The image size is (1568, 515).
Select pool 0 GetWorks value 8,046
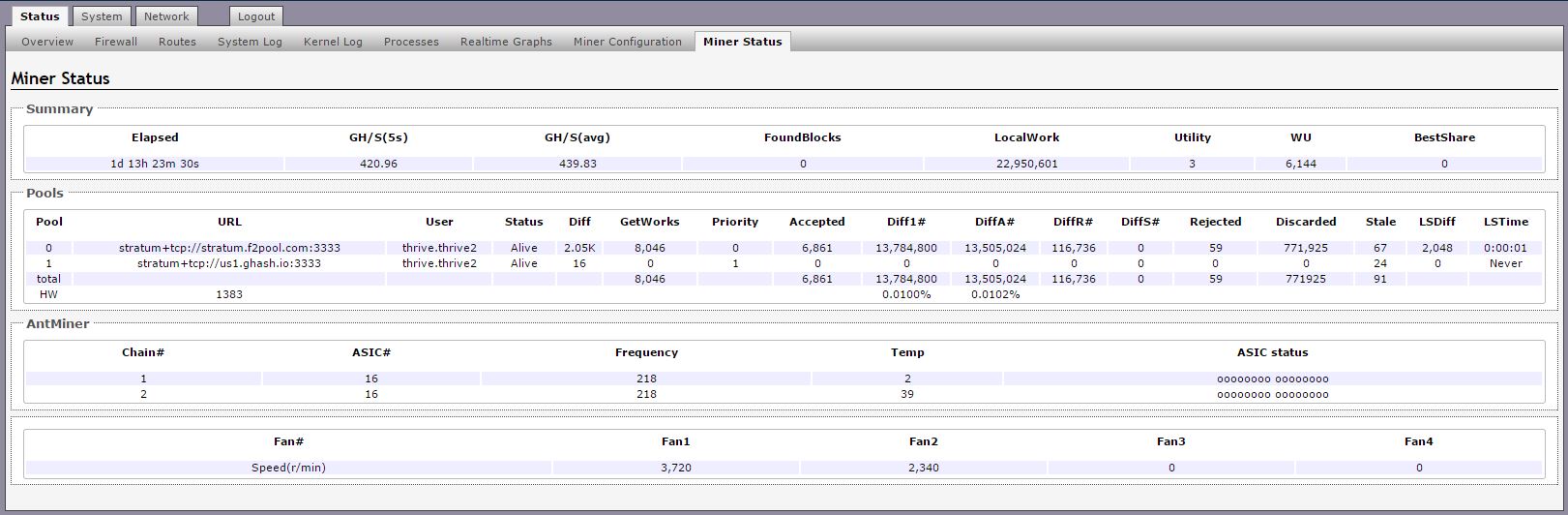(x=649, y=248)
